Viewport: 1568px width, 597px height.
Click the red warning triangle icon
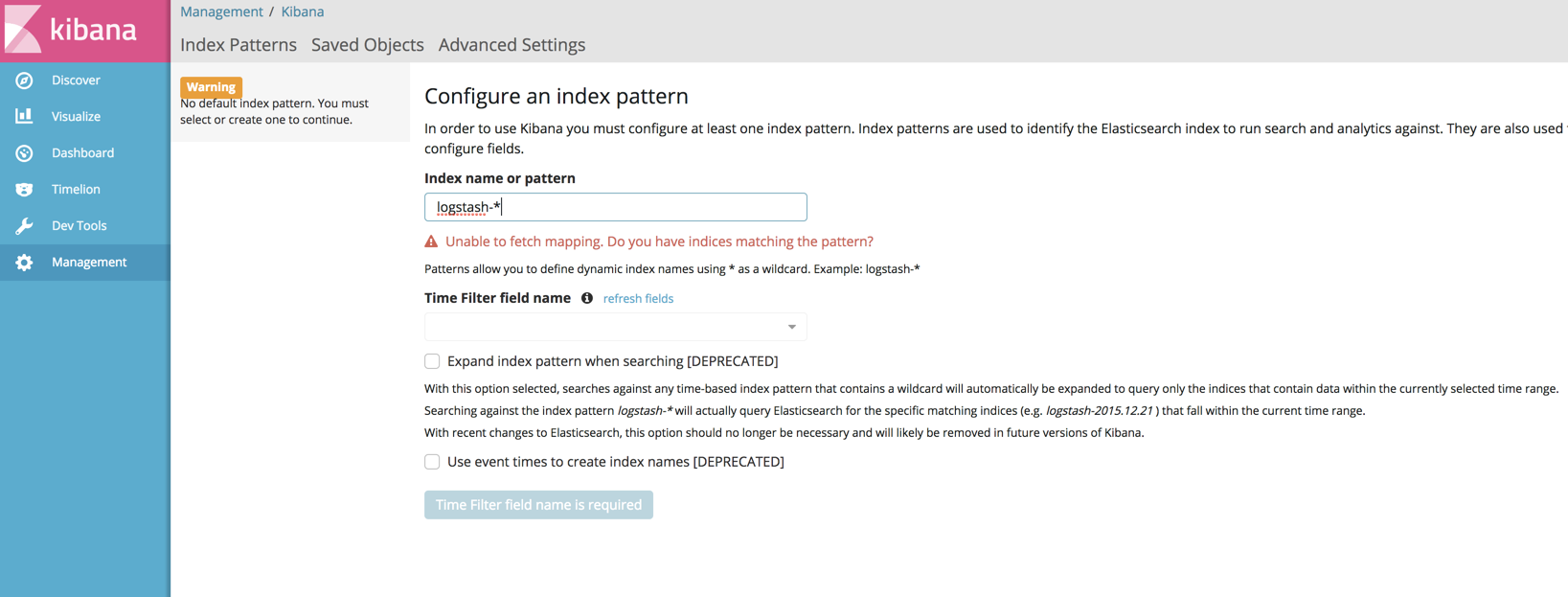click(431, 241)
